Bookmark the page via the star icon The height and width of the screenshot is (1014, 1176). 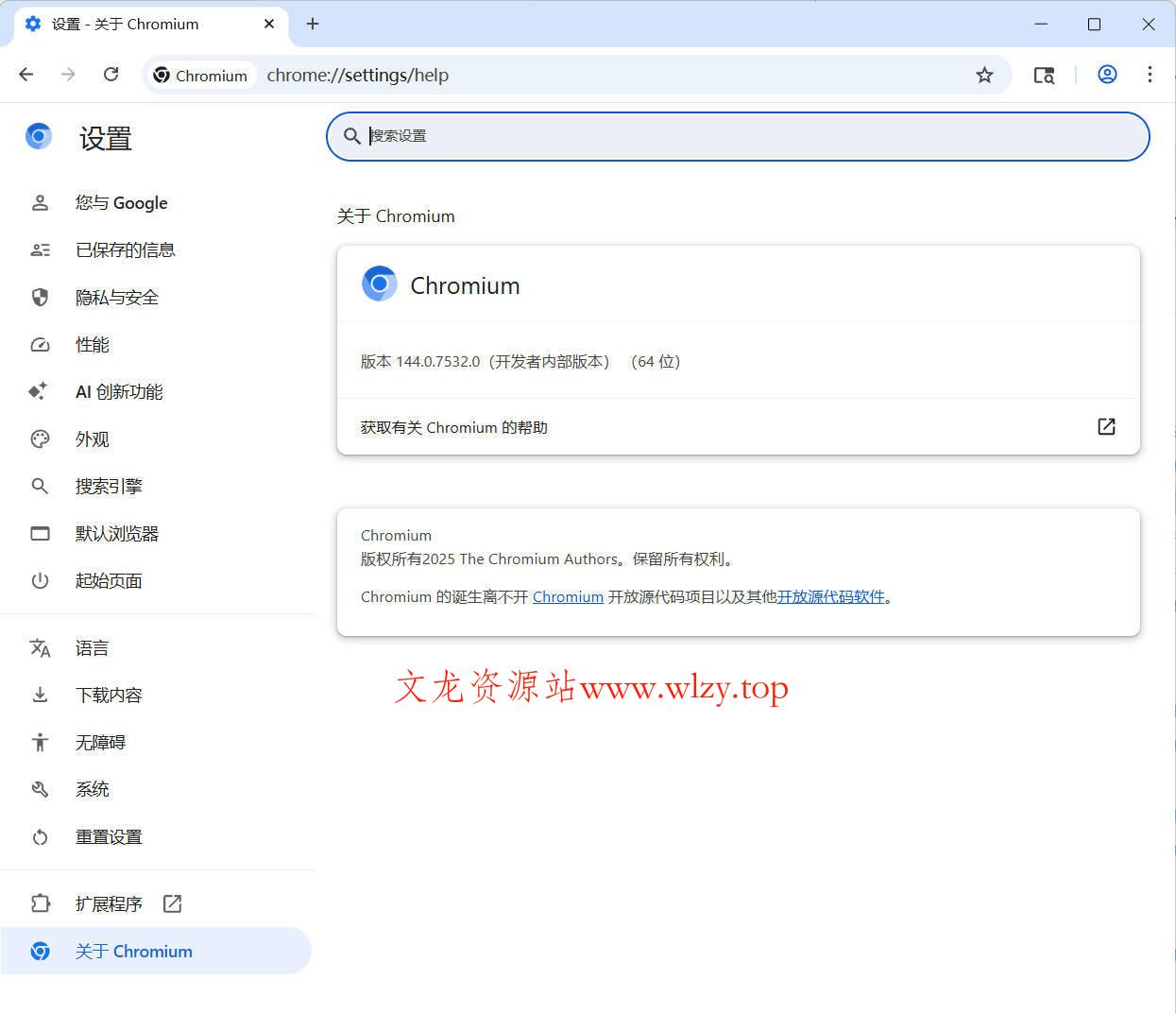tap(985, 74)
